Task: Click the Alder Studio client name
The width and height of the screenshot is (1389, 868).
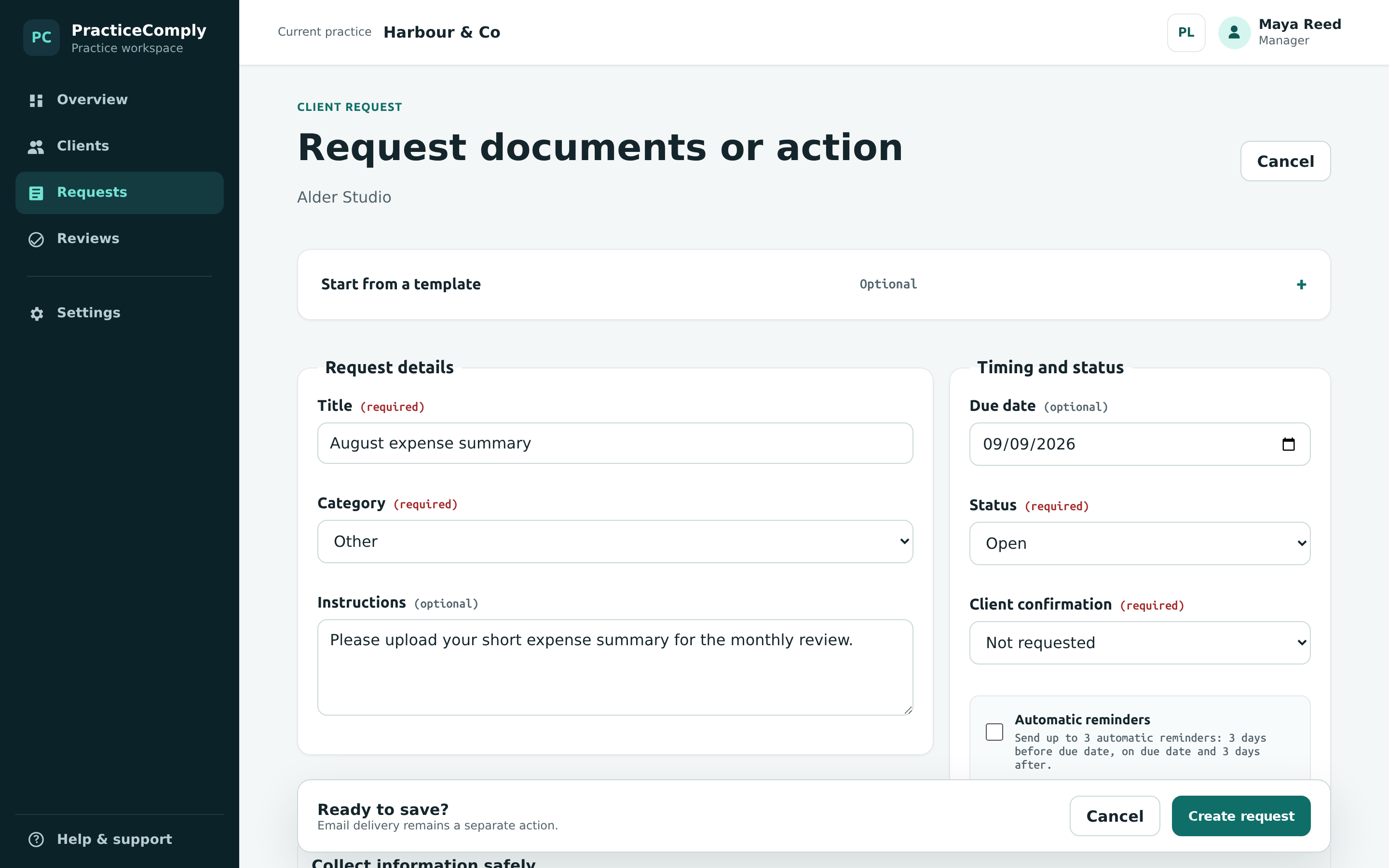Action: pos(344,197)
